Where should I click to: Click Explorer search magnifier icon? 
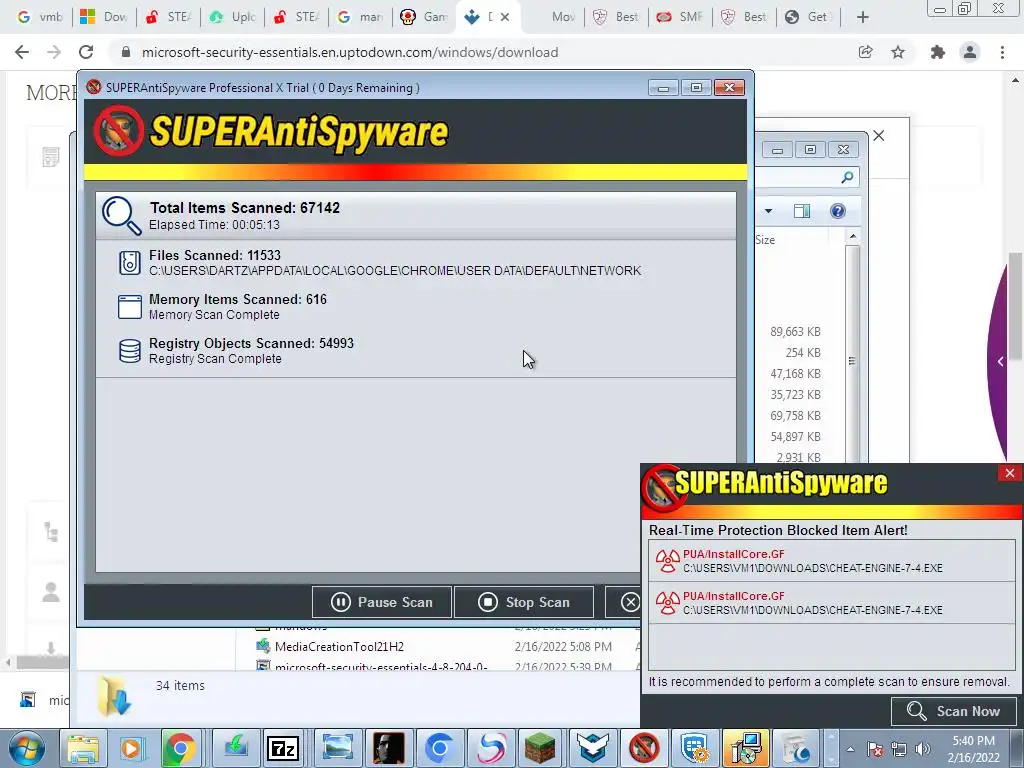847,177
